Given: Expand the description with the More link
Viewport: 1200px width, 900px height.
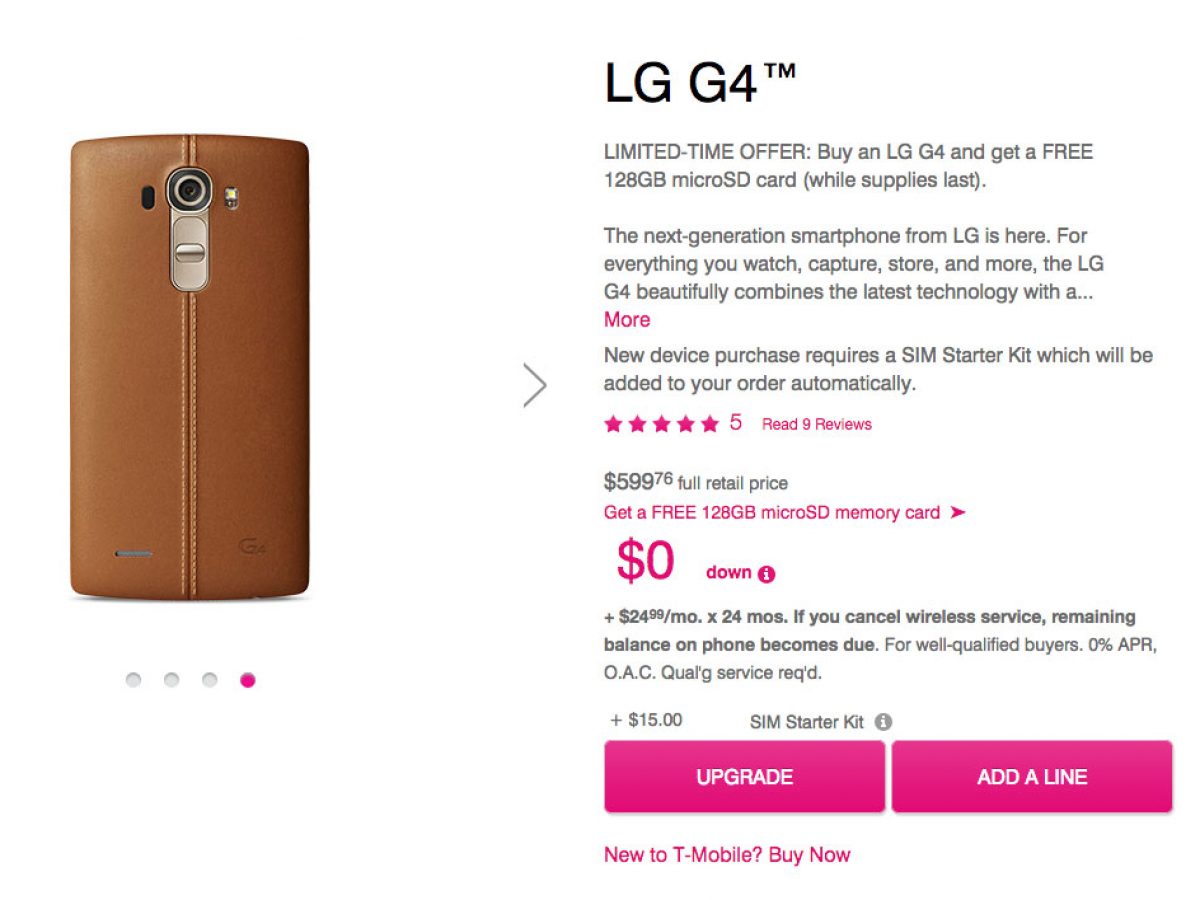Looking at the screenshot, I should [627, 320].
